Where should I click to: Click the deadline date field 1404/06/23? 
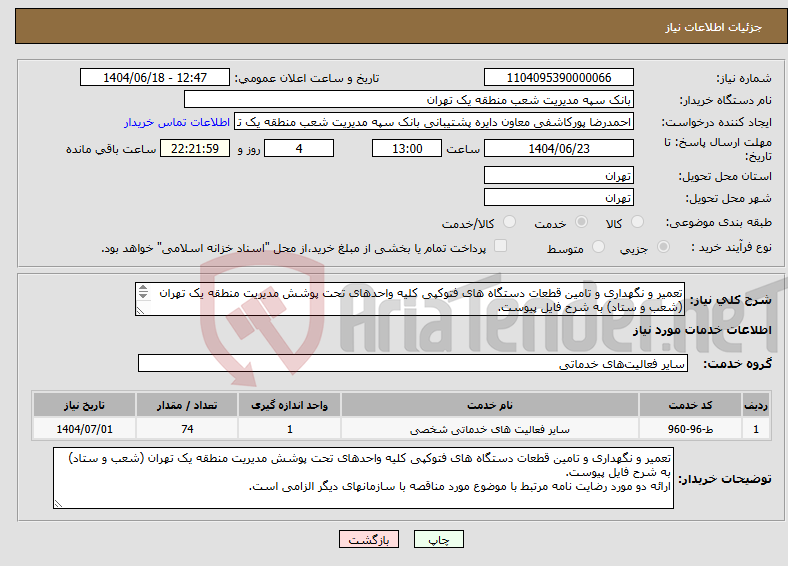point(558,149)
